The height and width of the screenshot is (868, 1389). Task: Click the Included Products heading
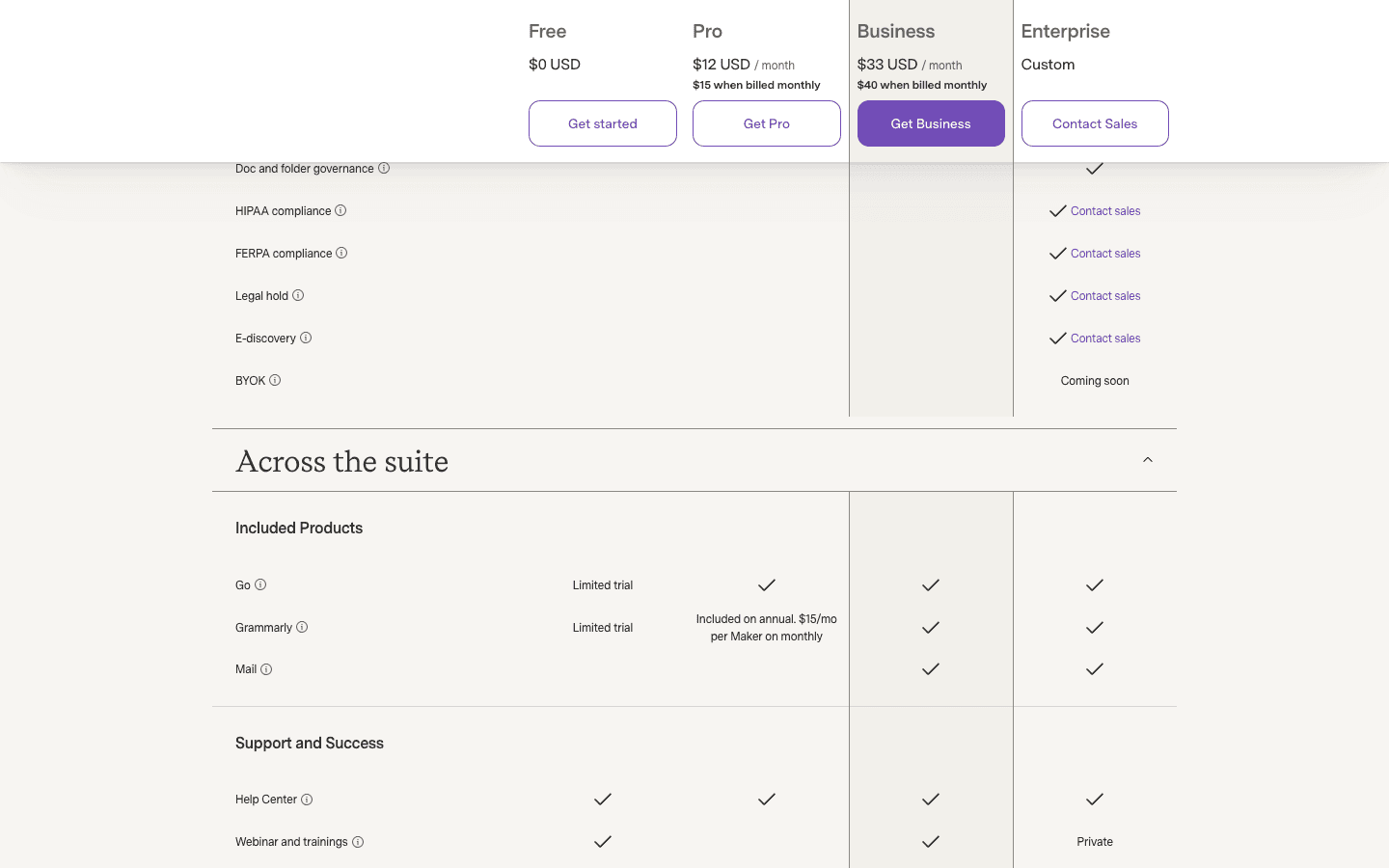299,528
